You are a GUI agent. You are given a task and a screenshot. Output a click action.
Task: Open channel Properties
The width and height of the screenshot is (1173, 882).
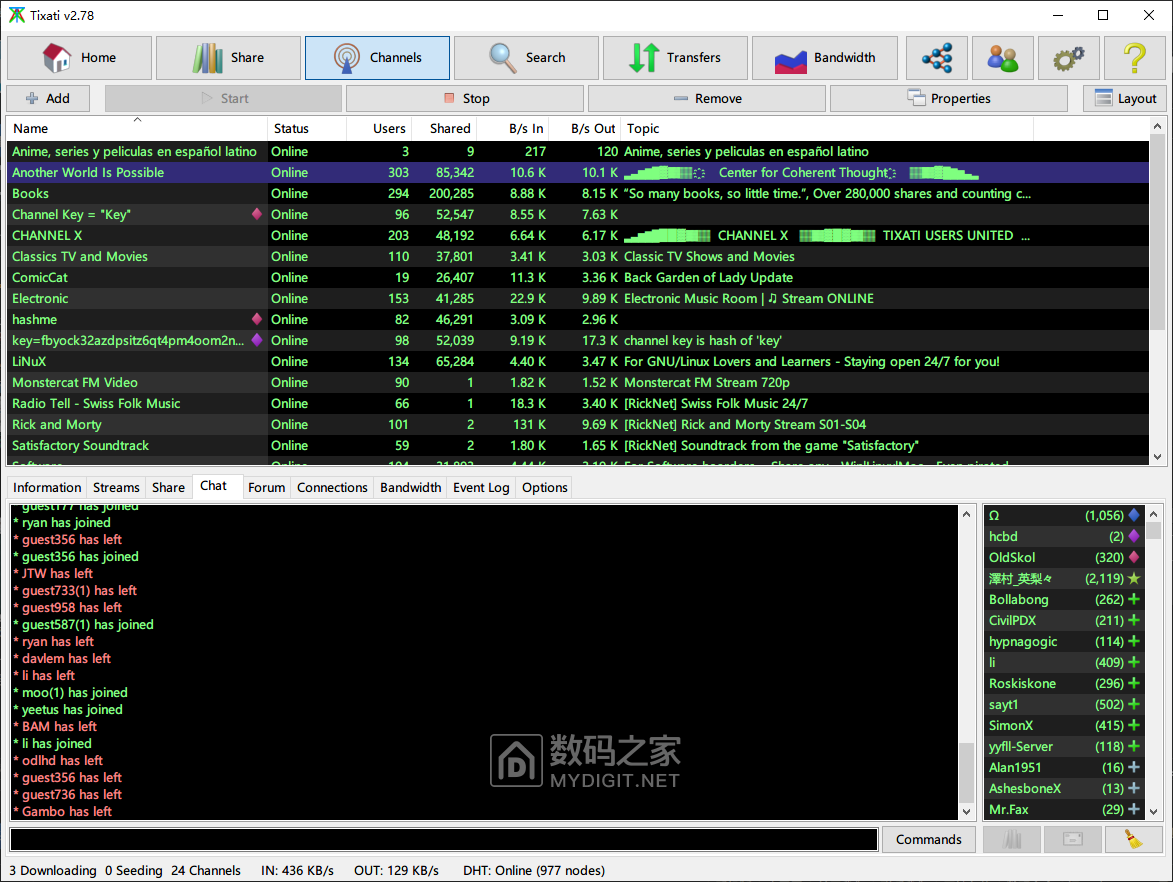[949, 98]
